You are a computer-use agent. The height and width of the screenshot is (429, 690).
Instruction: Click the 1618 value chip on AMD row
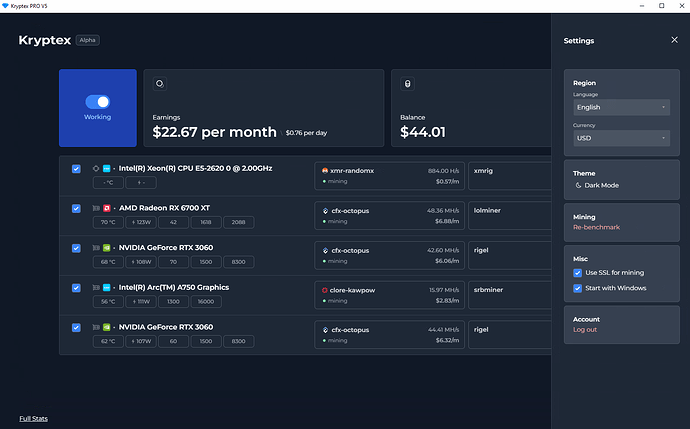(206, 222)
